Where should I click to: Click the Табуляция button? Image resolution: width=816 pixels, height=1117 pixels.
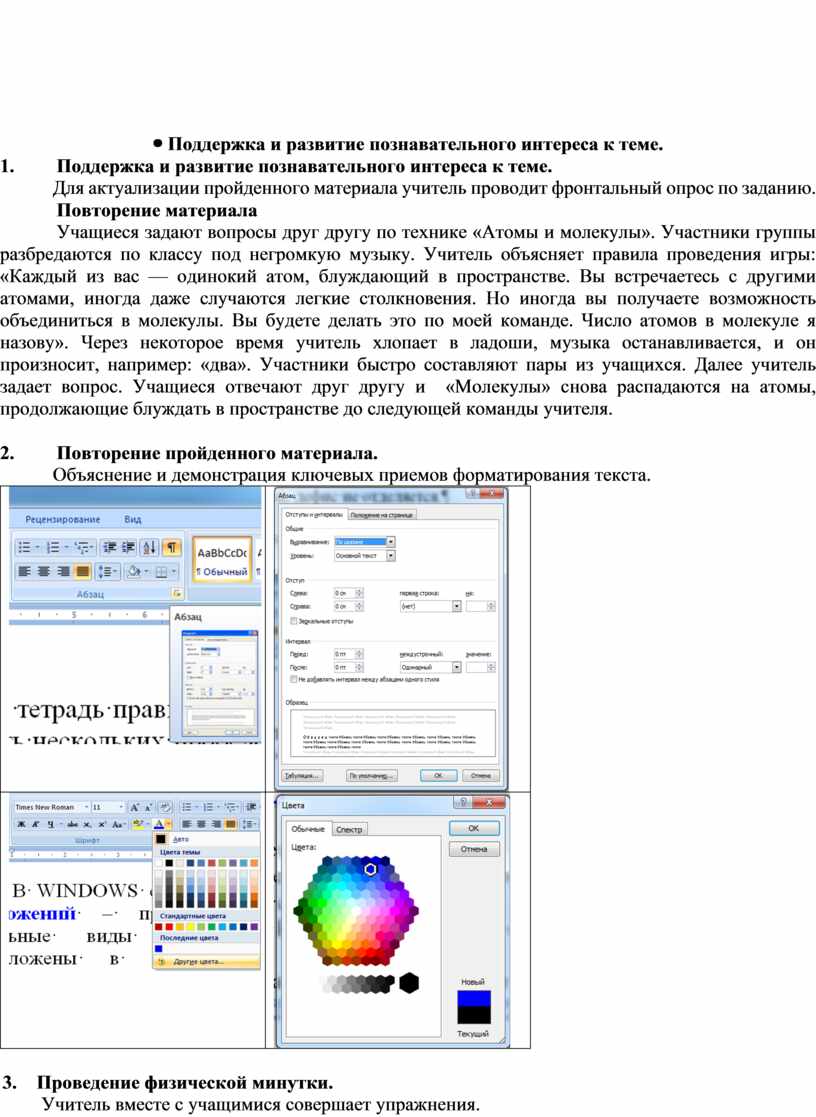[x=304, y=776]
